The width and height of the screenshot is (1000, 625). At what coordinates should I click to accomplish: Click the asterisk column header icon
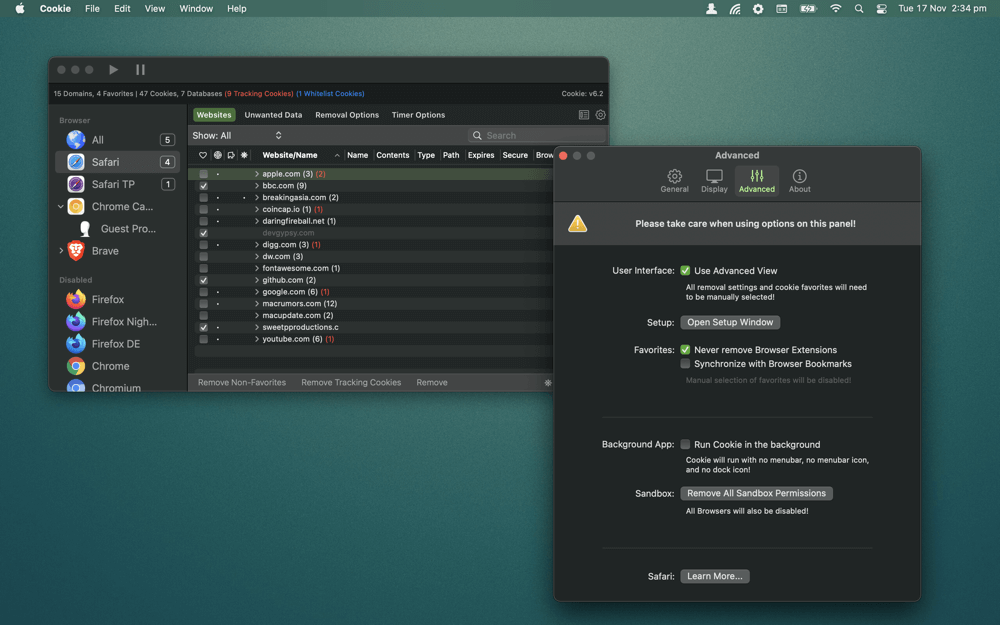click(x=244, y=155)
